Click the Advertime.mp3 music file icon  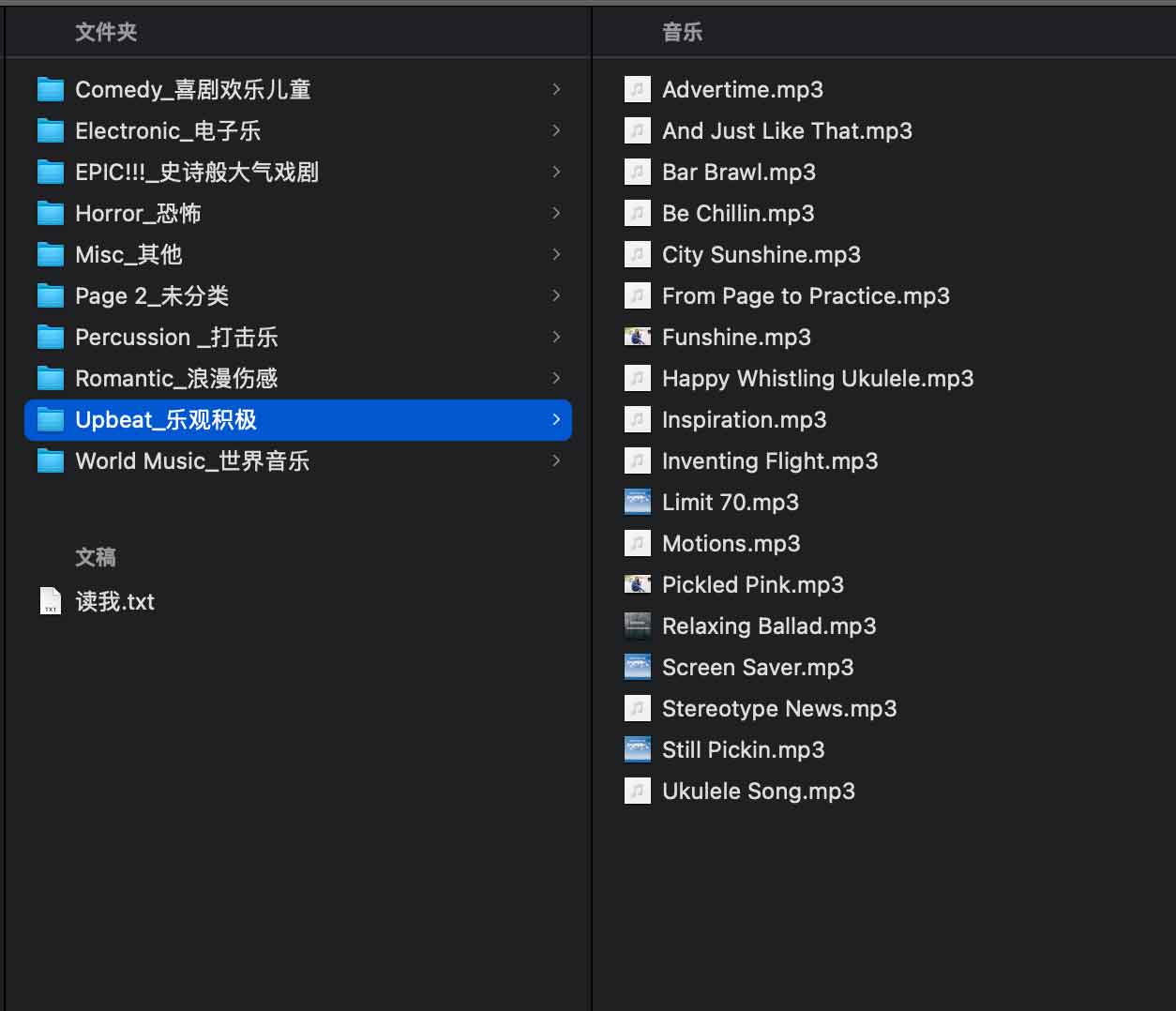638,89
